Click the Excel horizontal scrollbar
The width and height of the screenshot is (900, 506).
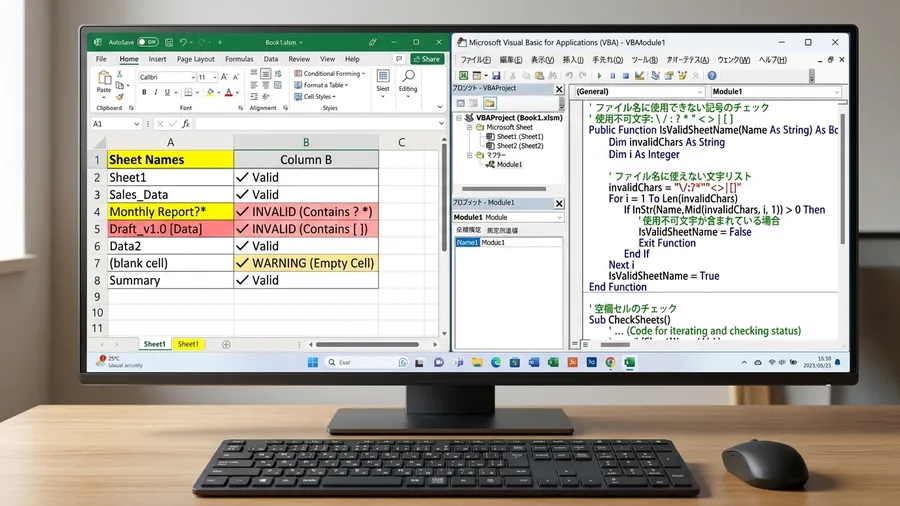click(367, 344)
